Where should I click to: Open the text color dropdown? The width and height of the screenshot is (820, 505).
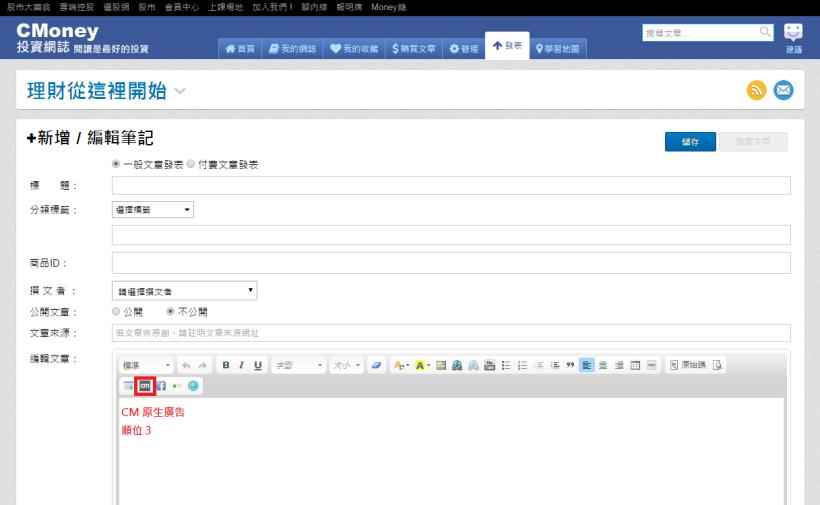402,365
